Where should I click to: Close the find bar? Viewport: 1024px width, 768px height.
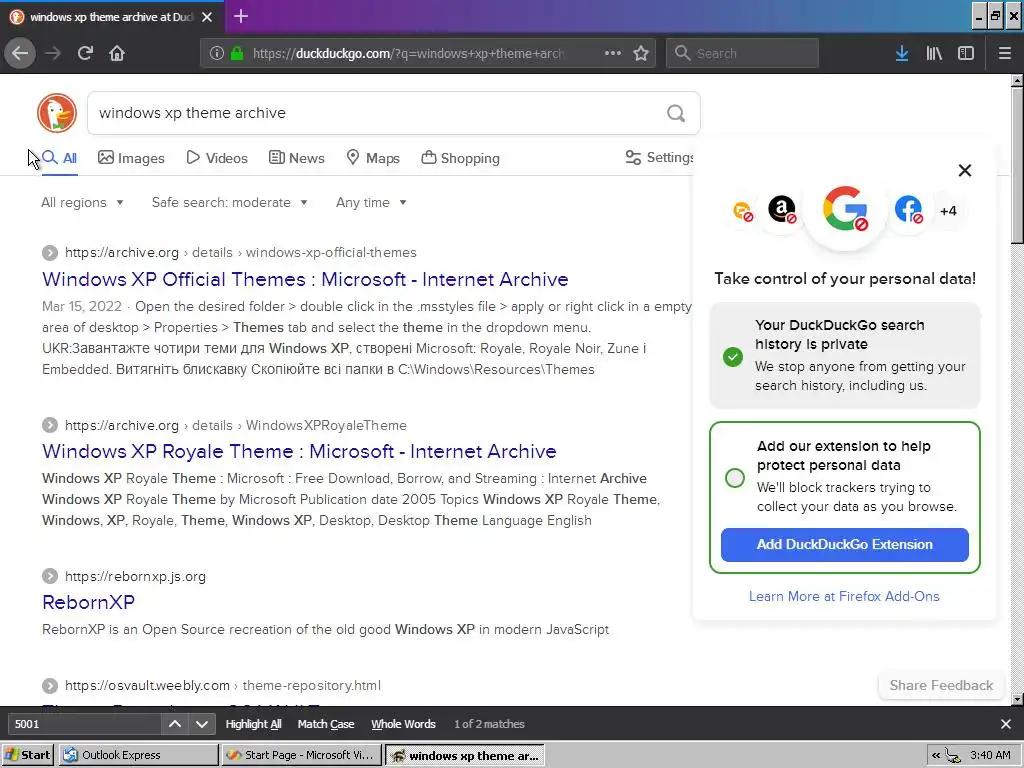pyautogui.click(x=1006, y=724)
